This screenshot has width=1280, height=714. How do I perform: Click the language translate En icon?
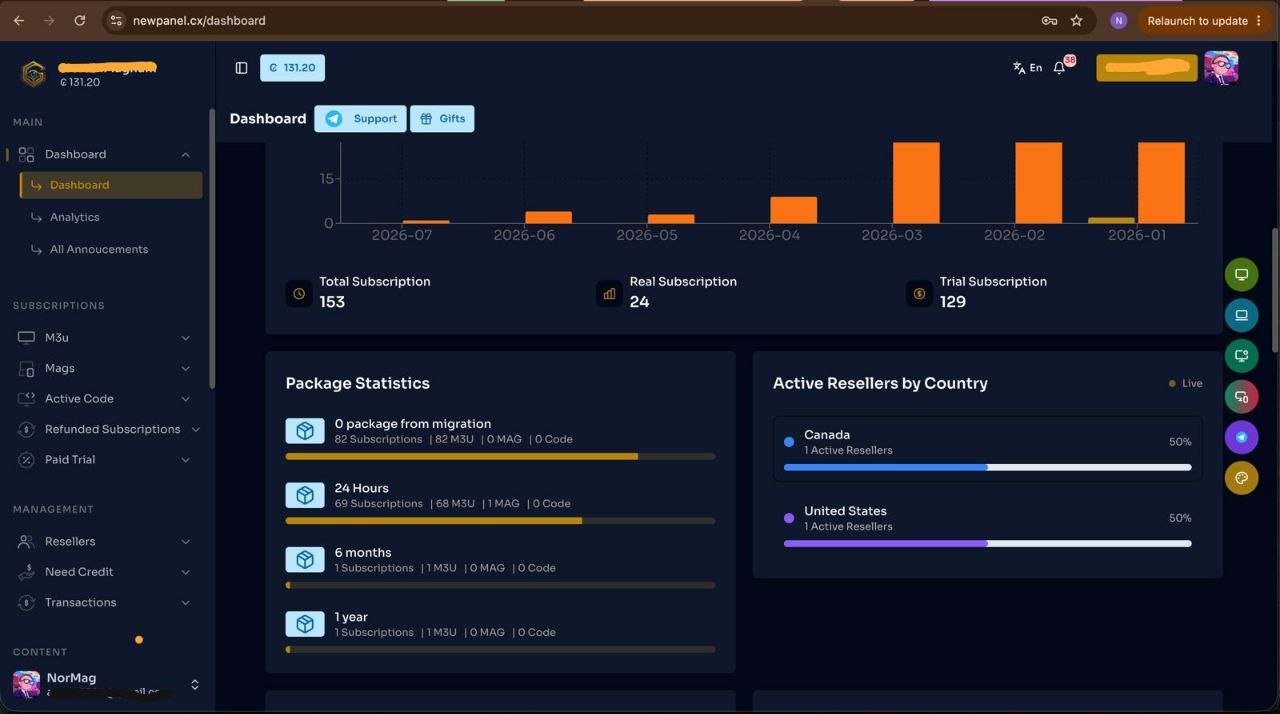1027,68
